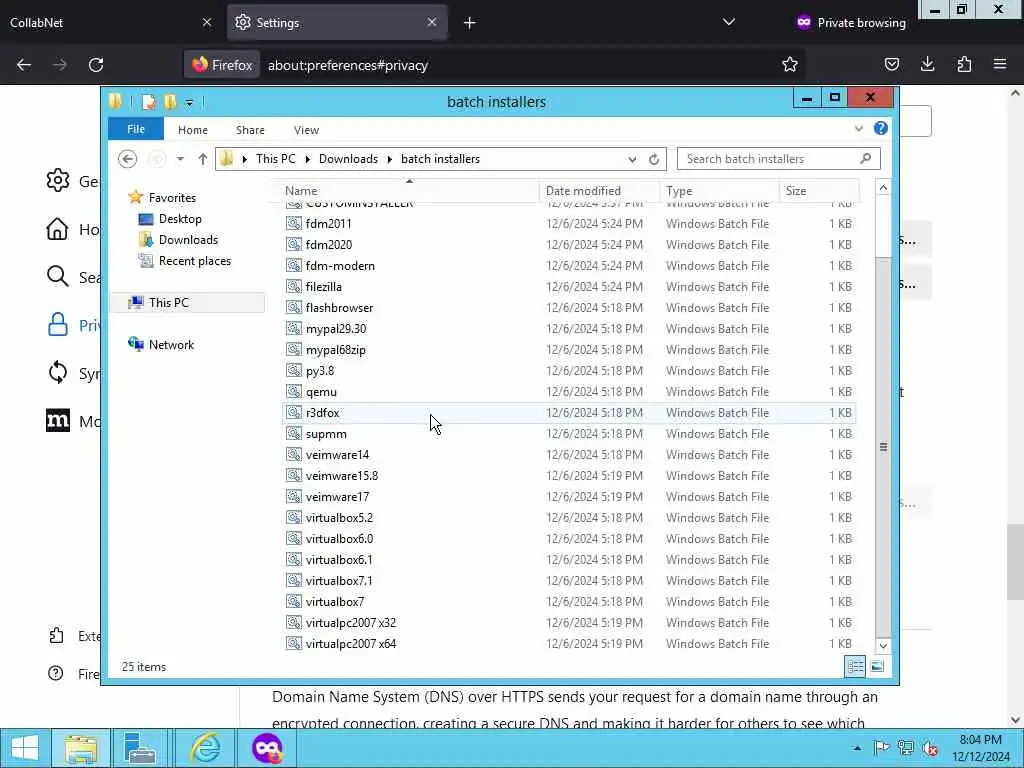Open Firefox hamburger application menu
Viewport: 1024px width, 768px height.
click(x=1000, y=64)
